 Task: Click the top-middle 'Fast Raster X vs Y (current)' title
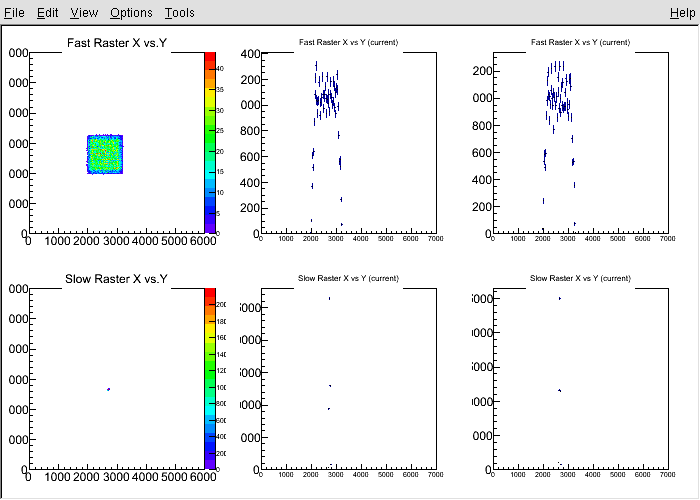point(348,42)
